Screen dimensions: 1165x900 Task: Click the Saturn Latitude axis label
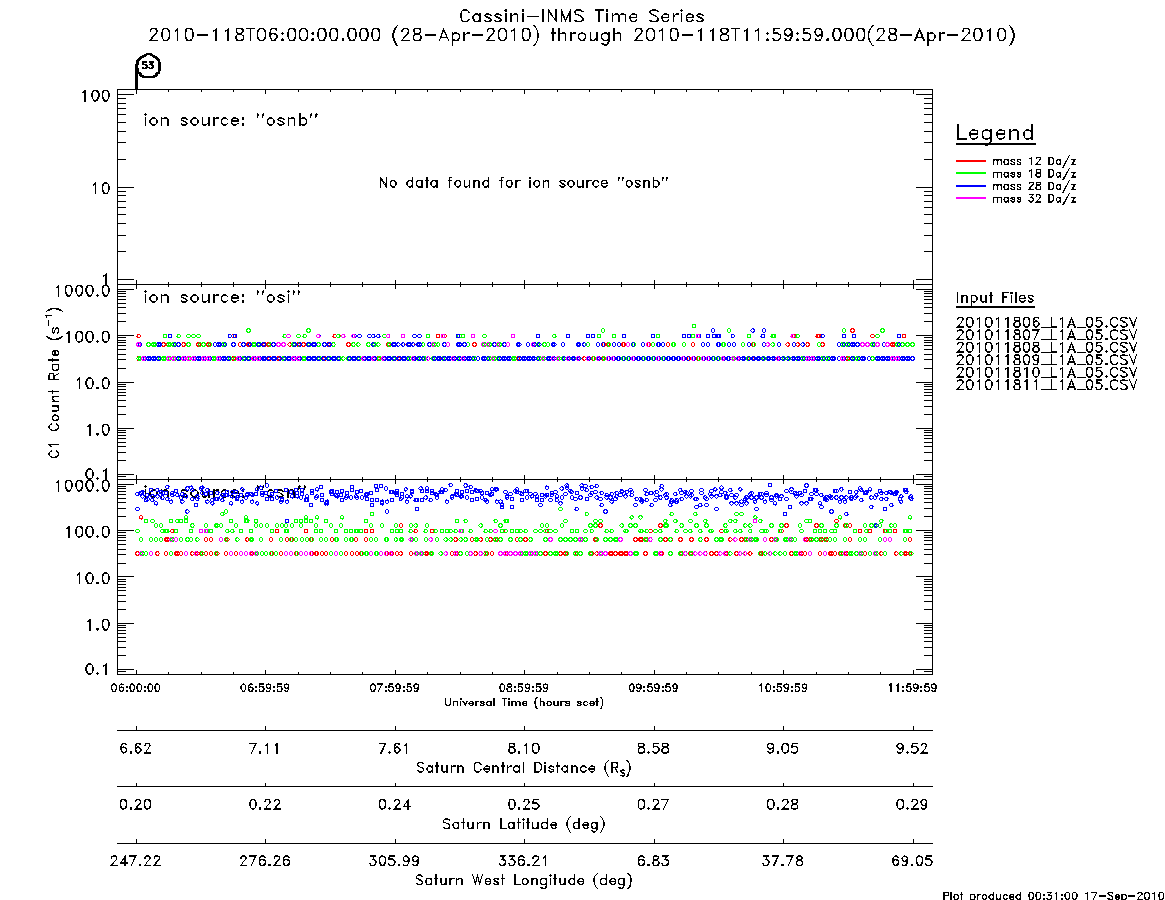[x=524, y=824]
